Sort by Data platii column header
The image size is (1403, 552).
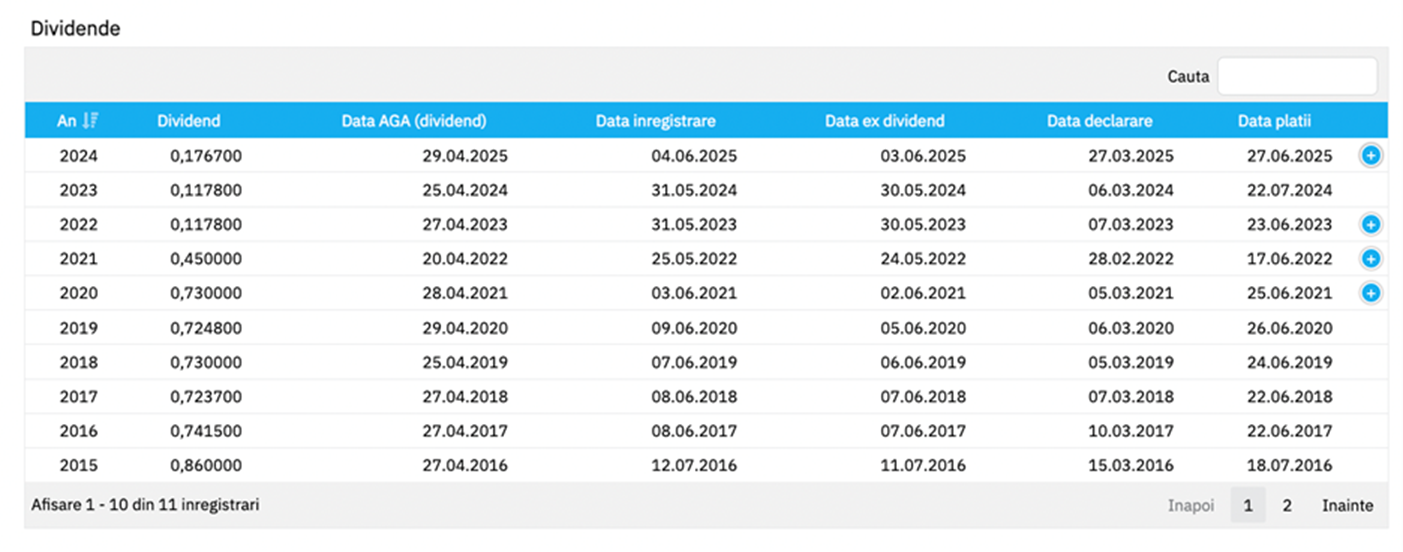coord(1274,121)
